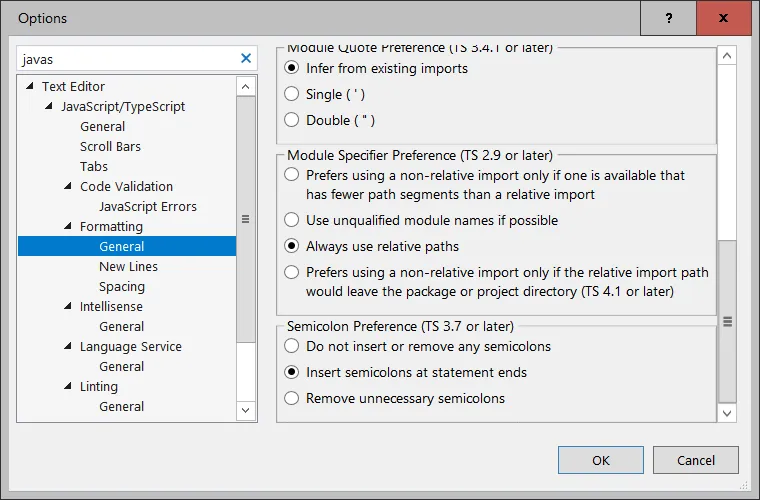The image size is (760, 500).
Task: Clear the search box text with X
Action: pyautogui.click(x=246, y=59)
